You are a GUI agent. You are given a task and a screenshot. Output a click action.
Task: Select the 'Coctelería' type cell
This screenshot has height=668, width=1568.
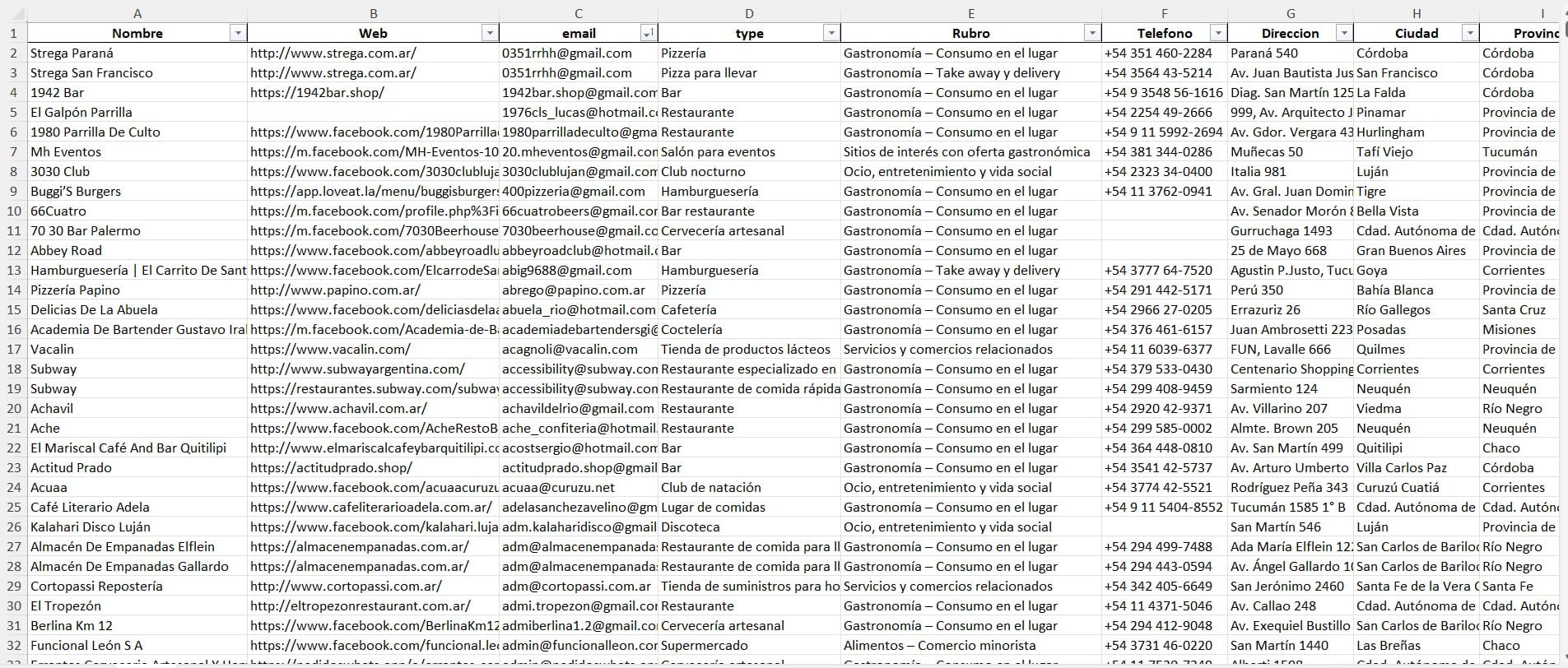[x=749, y=329]
